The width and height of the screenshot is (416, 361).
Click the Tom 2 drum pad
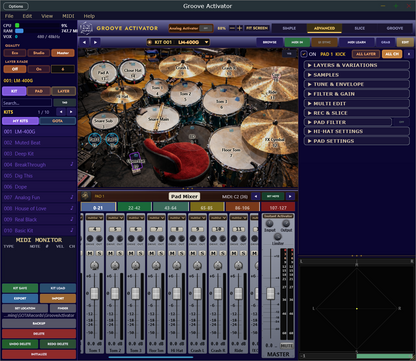186,93
